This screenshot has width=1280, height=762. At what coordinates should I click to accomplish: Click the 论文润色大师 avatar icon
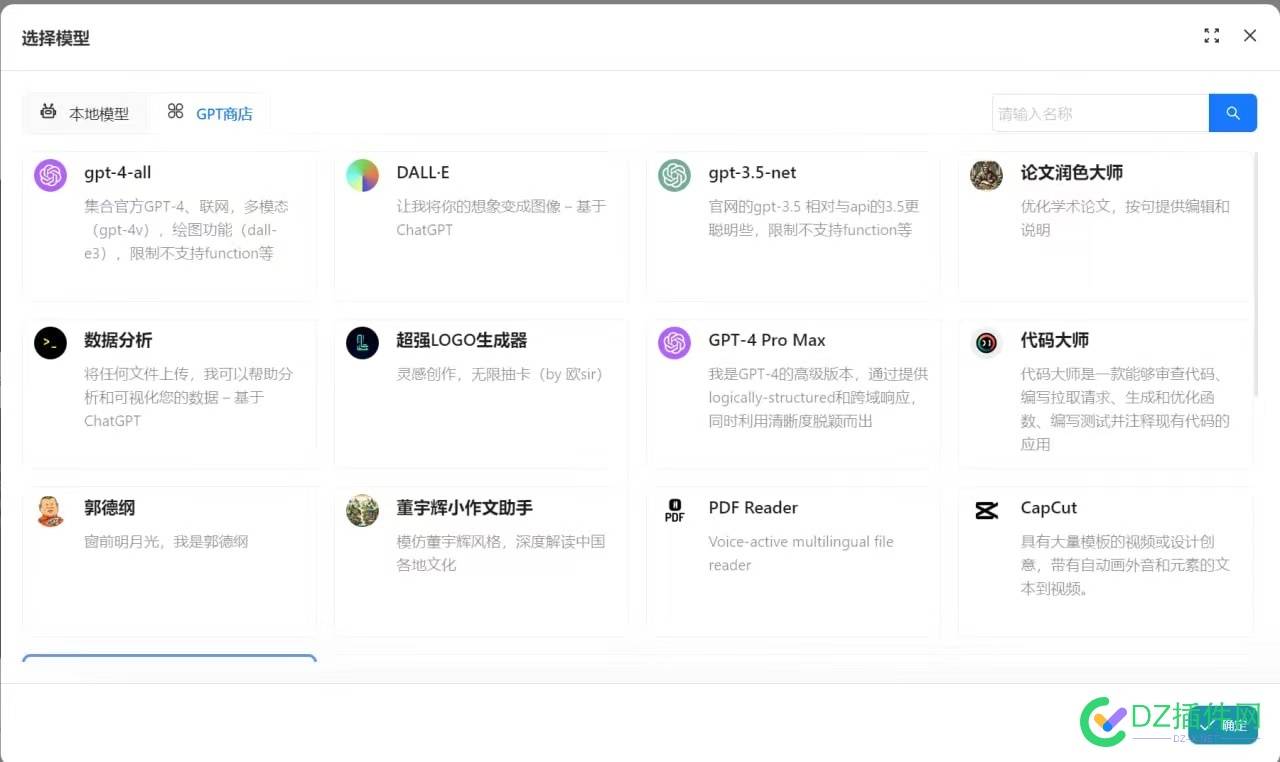tap(986, 176)
